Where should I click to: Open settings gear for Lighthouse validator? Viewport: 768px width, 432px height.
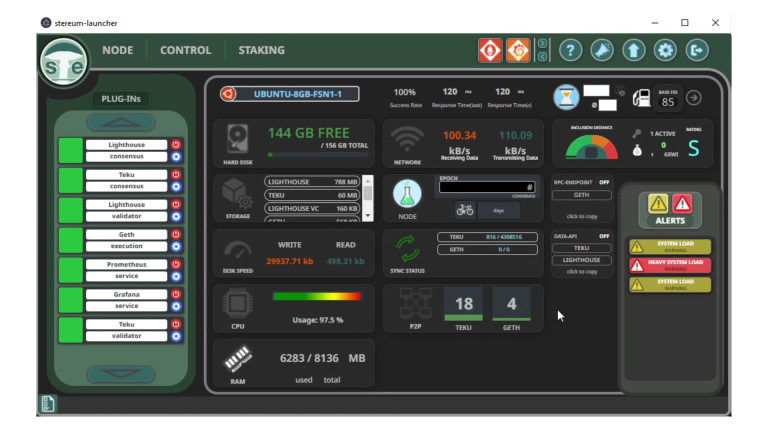coord(176,216)
